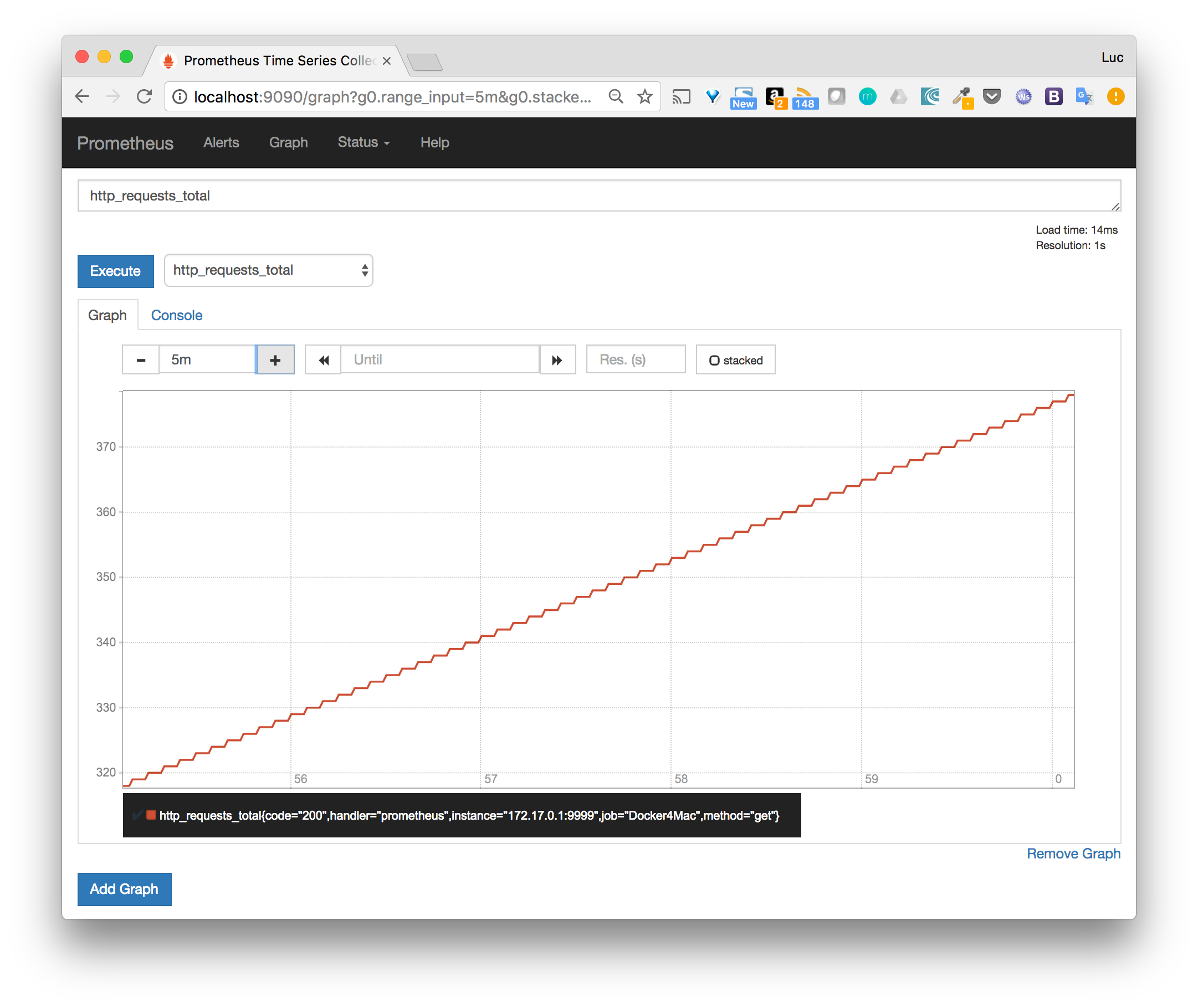This screenshot has width=1198, height=1008.
Task: Click the Google Translate extension icon
Action: click(x=1084, y=96)
